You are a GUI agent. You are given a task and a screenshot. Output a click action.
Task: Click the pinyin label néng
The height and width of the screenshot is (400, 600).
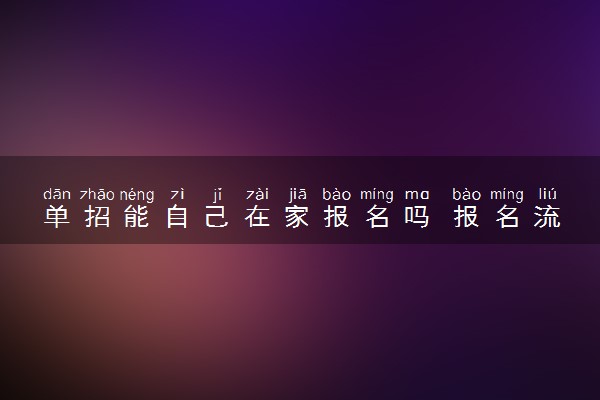[137, 195]
